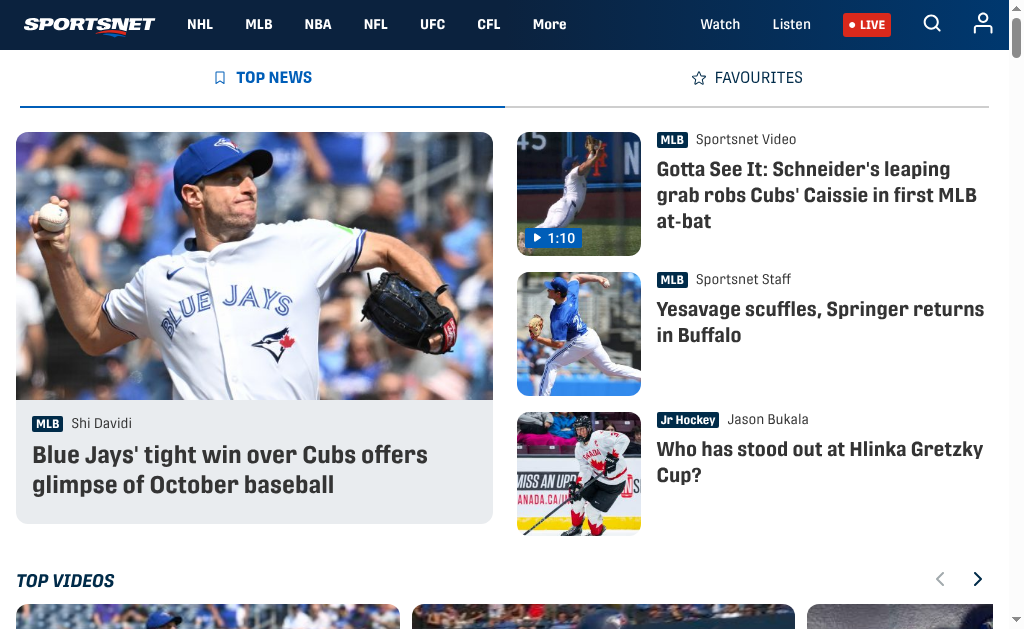Open the search magnifier icon
The height and width of the screenshot is (629, 1024).
[932, 24]
